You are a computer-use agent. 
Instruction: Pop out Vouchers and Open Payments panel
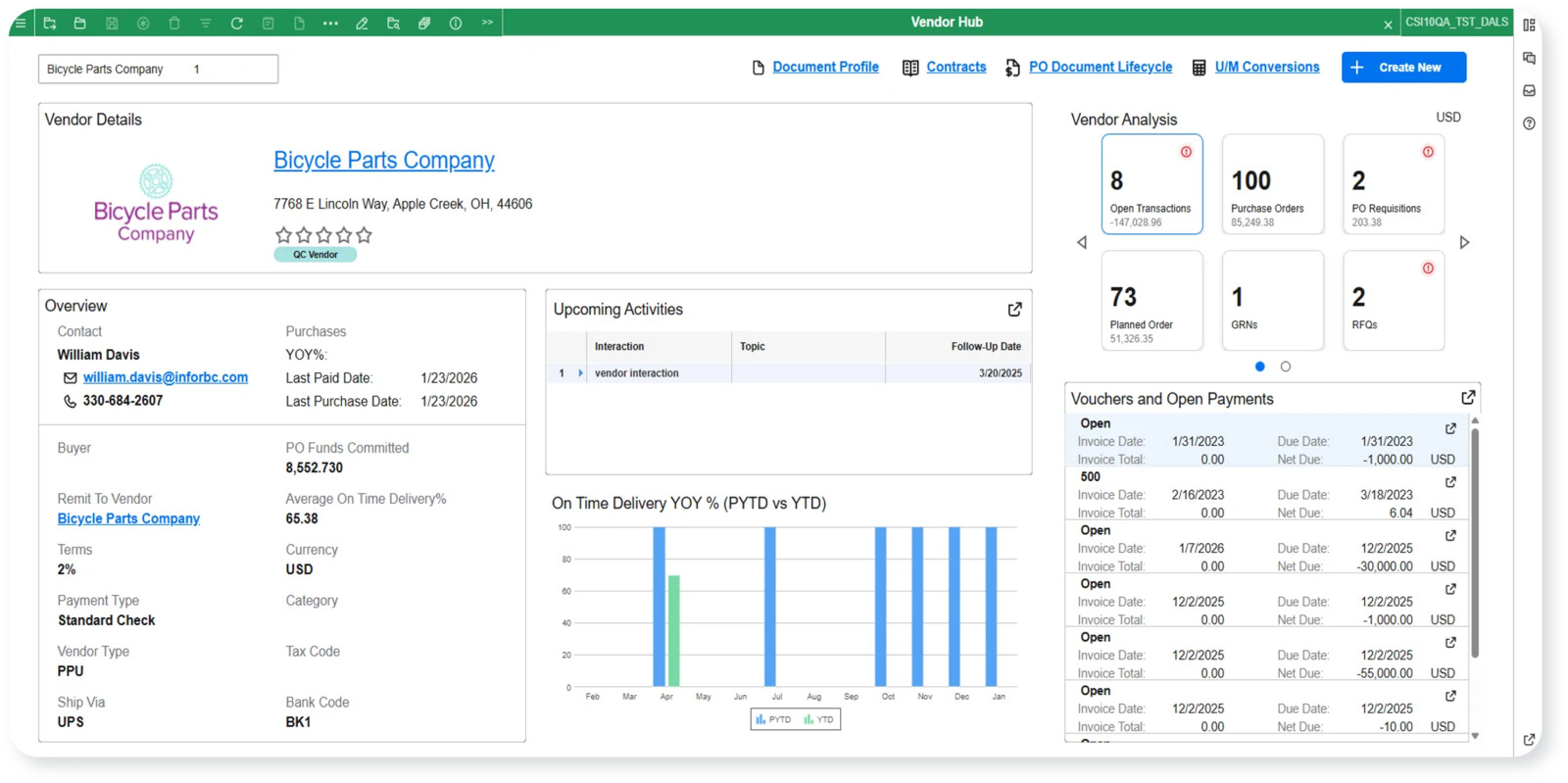1468,398
